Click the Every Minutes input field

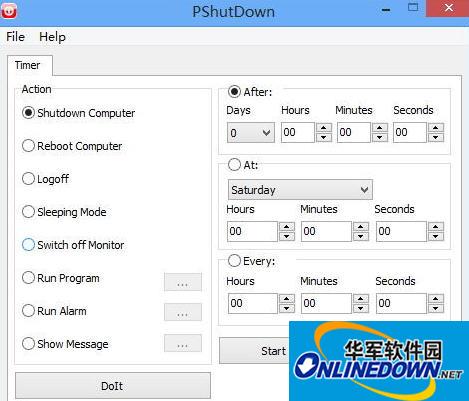[x=326, y=303]
